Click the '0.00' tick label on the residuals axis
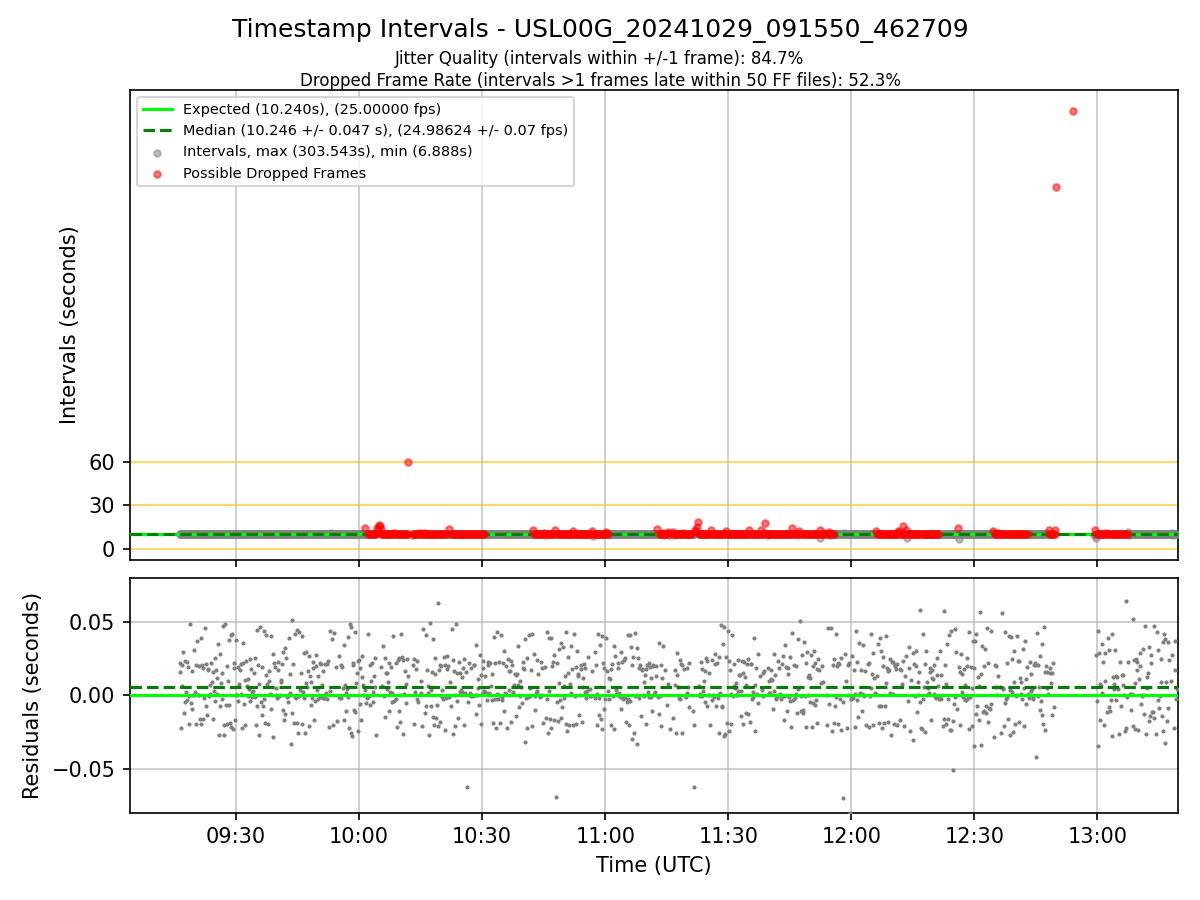 tap(93, 695)
